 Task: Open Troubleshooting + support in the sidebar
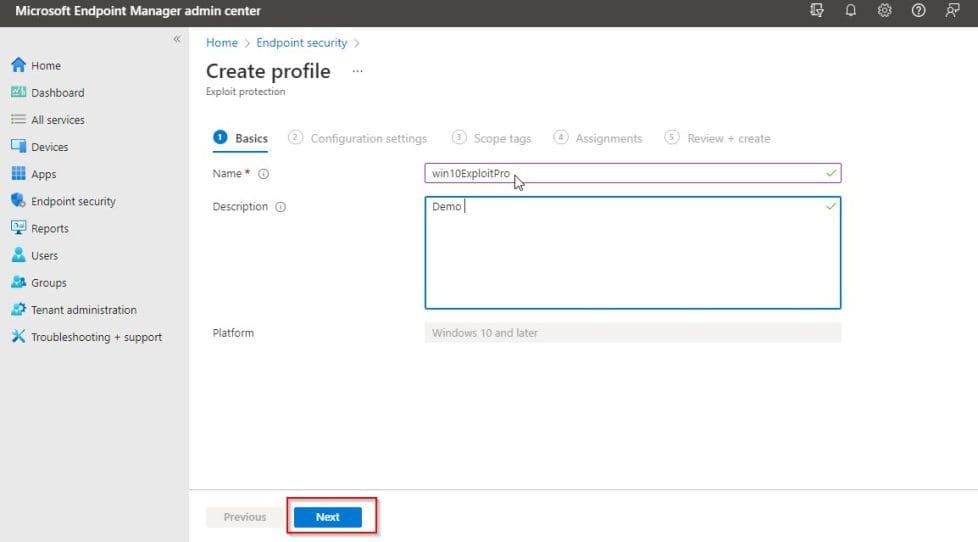pyautogui.click(x=87, y=337)
